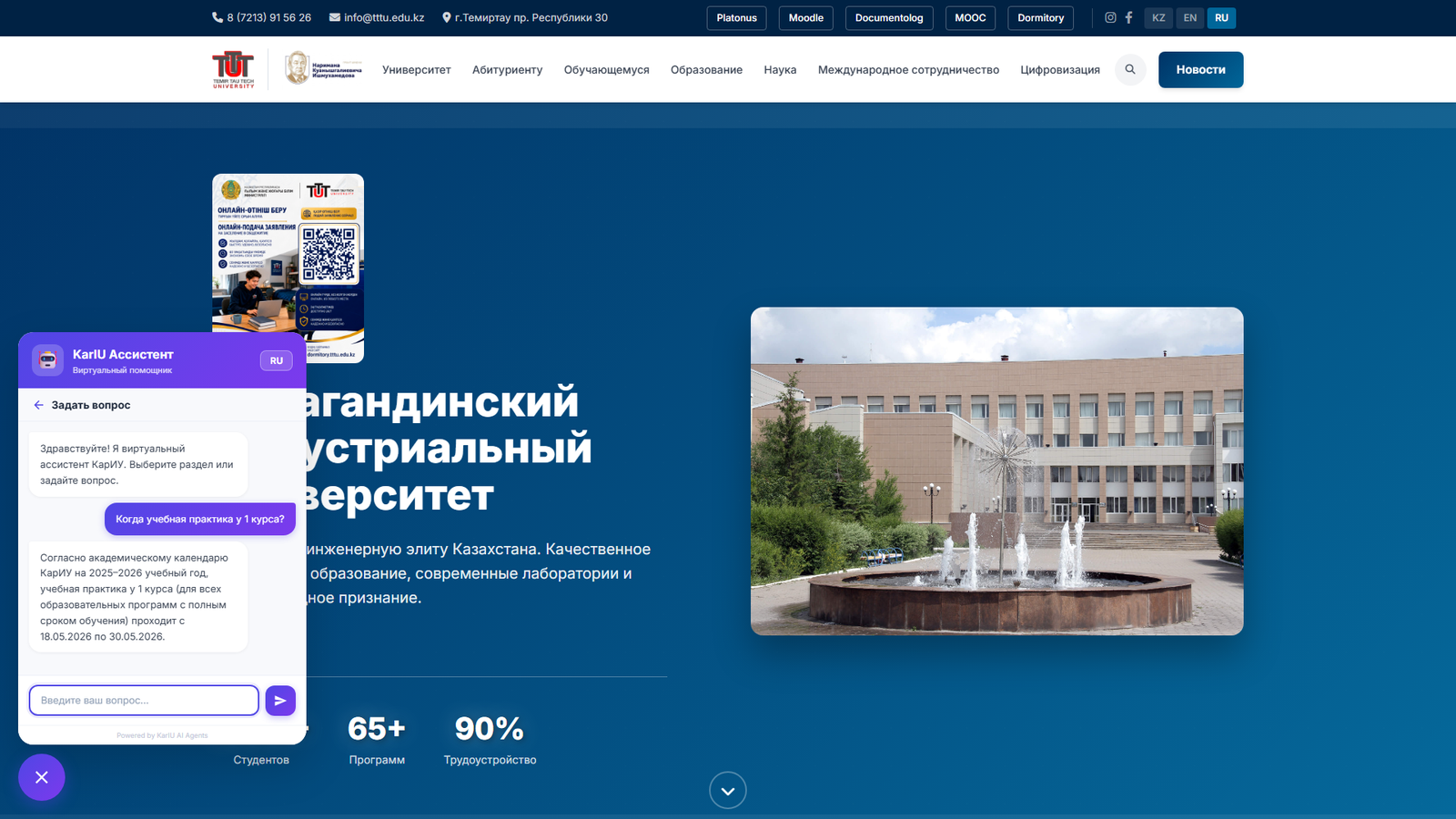Click the assistant greeting message
This screenshot has height=819, width=1456.
click(x=138, y=464)
